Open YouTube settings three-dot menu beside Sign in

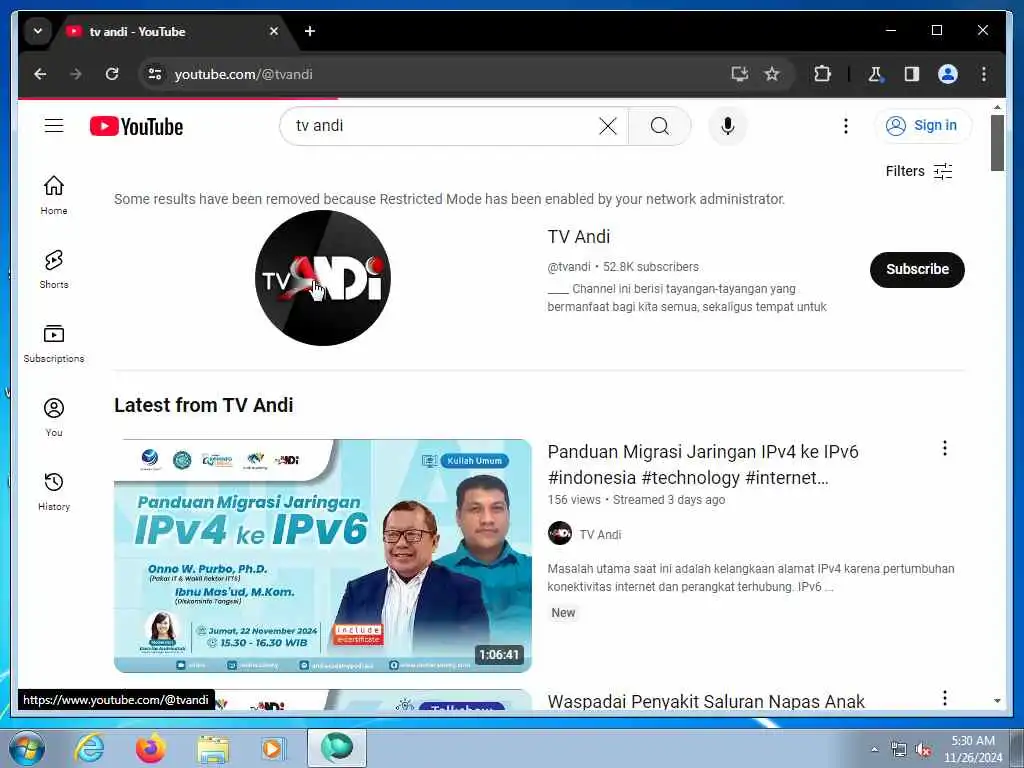pos(846,126)
